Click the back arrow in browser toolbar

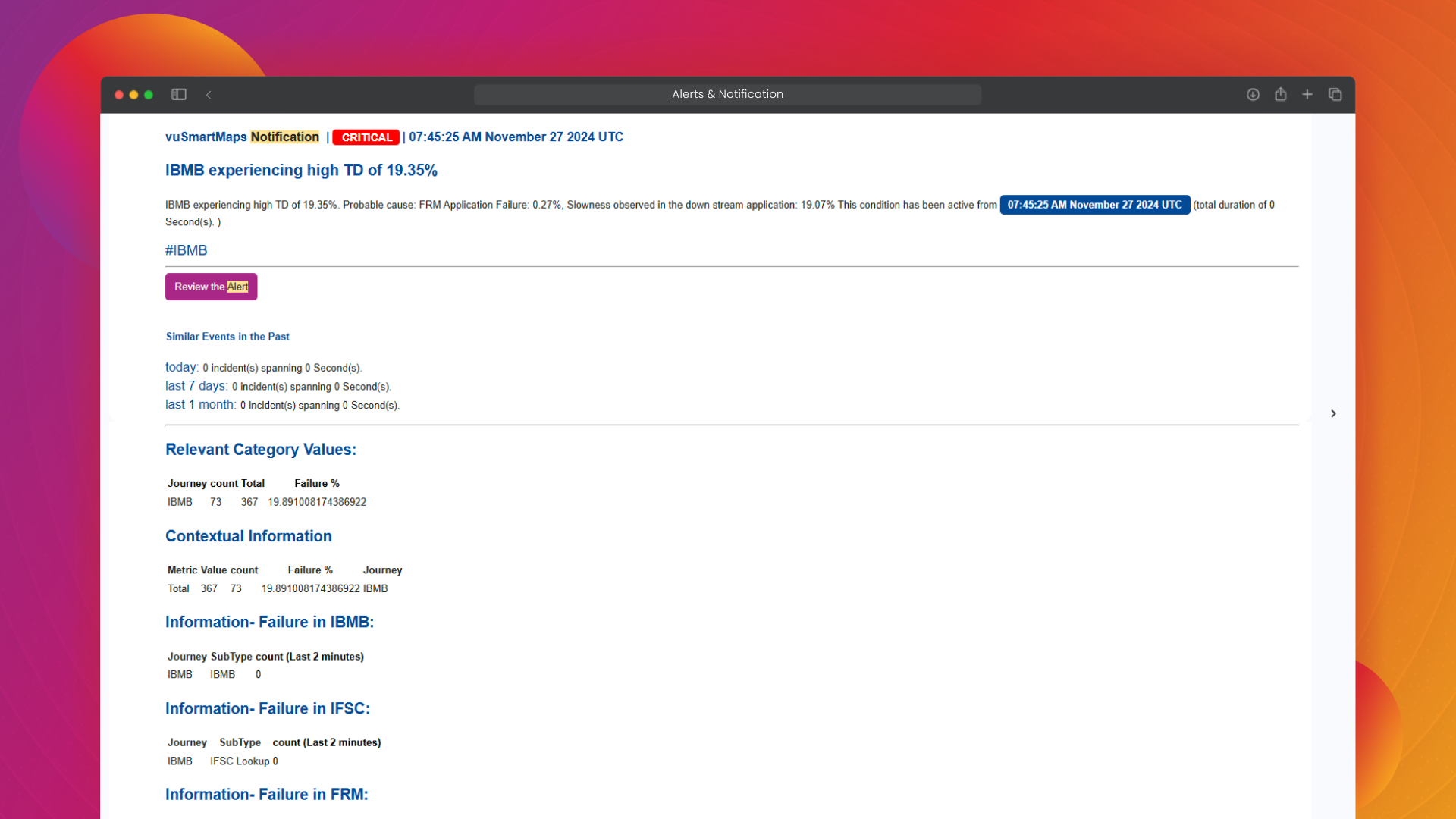click(209, 95)
